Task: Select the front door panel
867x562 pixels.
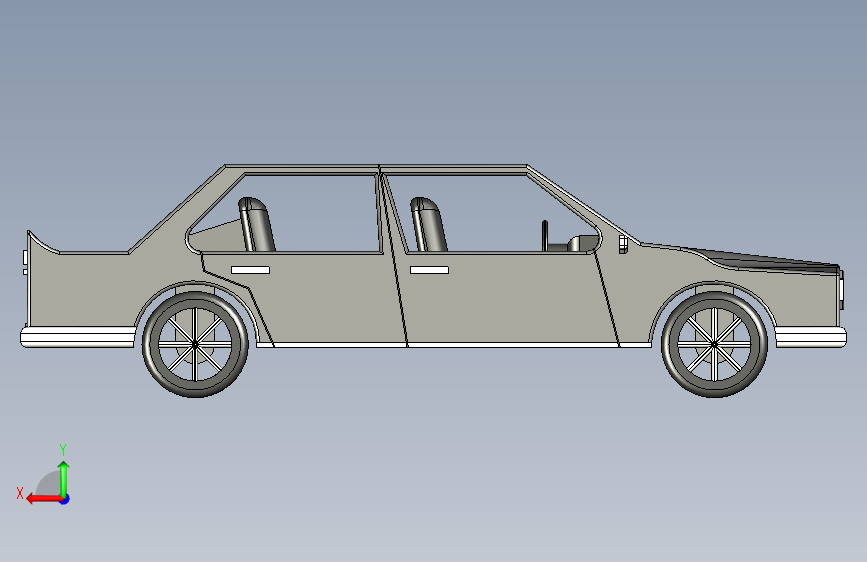Action: (x=509, y=299)
